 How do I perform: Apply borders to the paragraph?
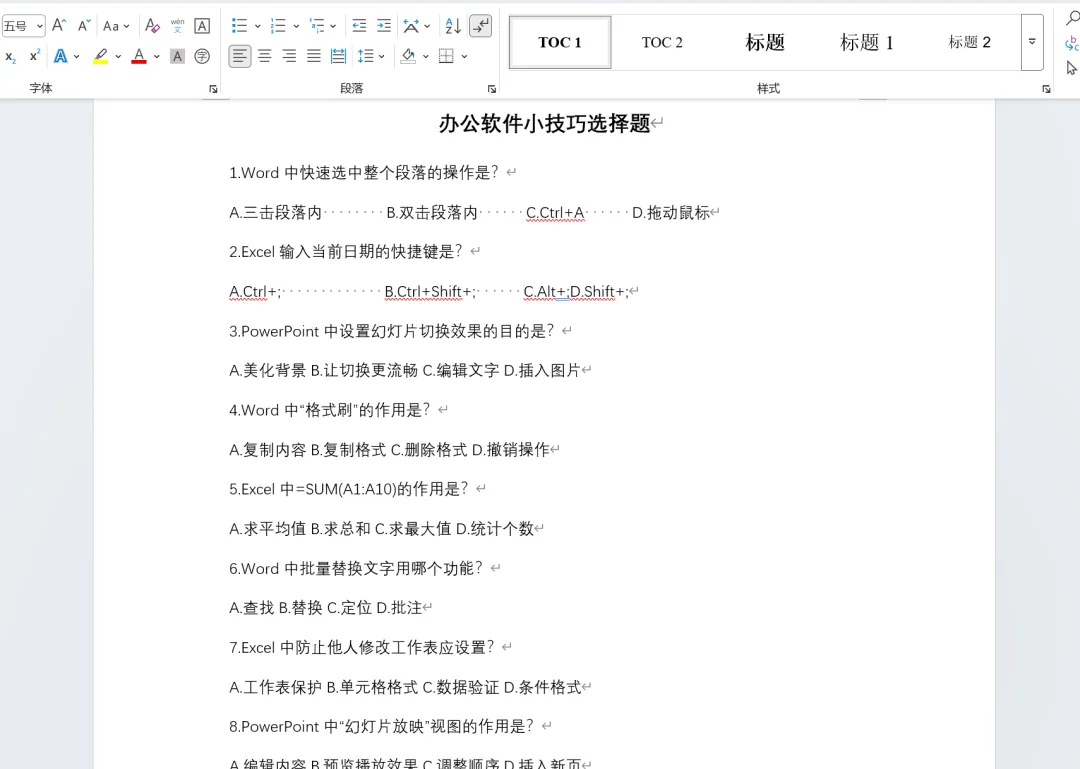446,57
